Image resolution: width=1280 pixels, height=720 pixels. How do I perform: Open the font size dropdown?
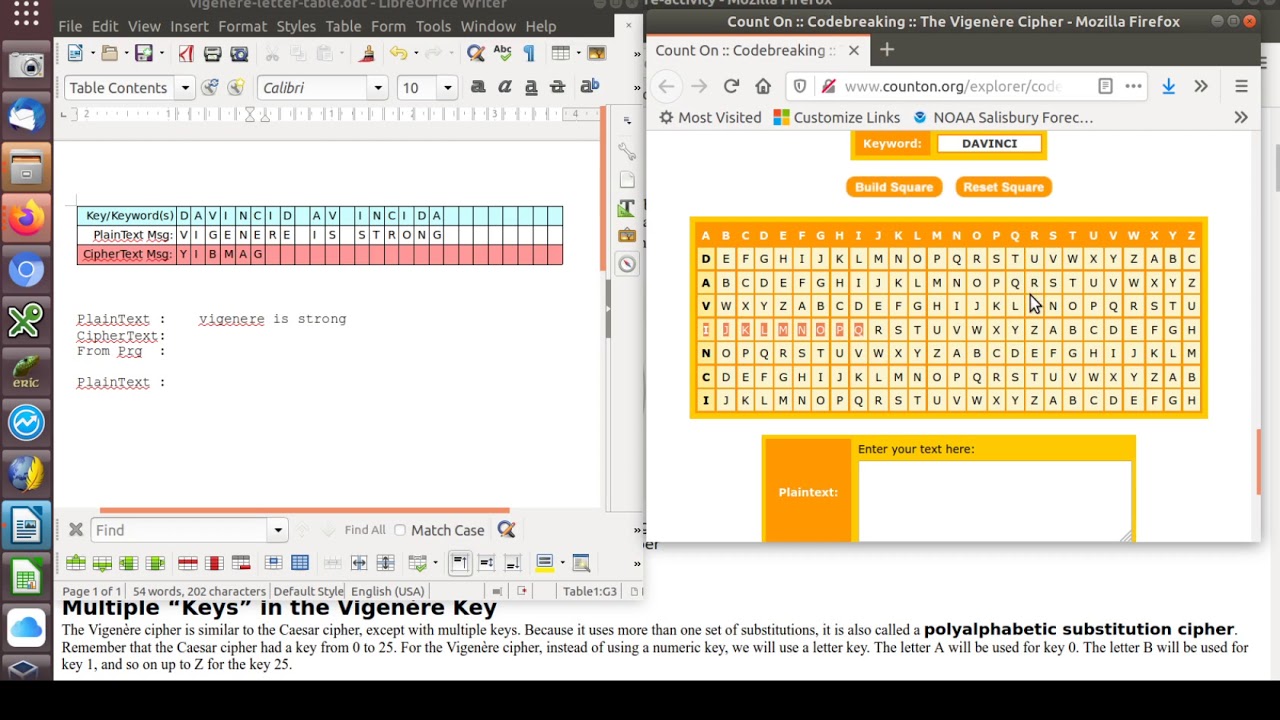(447, 88)
